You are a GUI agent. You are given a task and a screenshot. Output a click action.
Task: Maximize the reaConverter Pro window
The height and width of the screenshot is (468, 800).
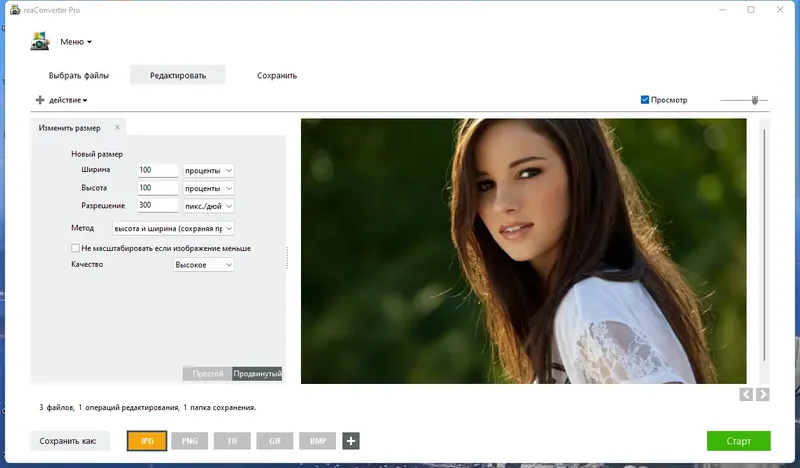pyautogui.click(x=751, y=10)
